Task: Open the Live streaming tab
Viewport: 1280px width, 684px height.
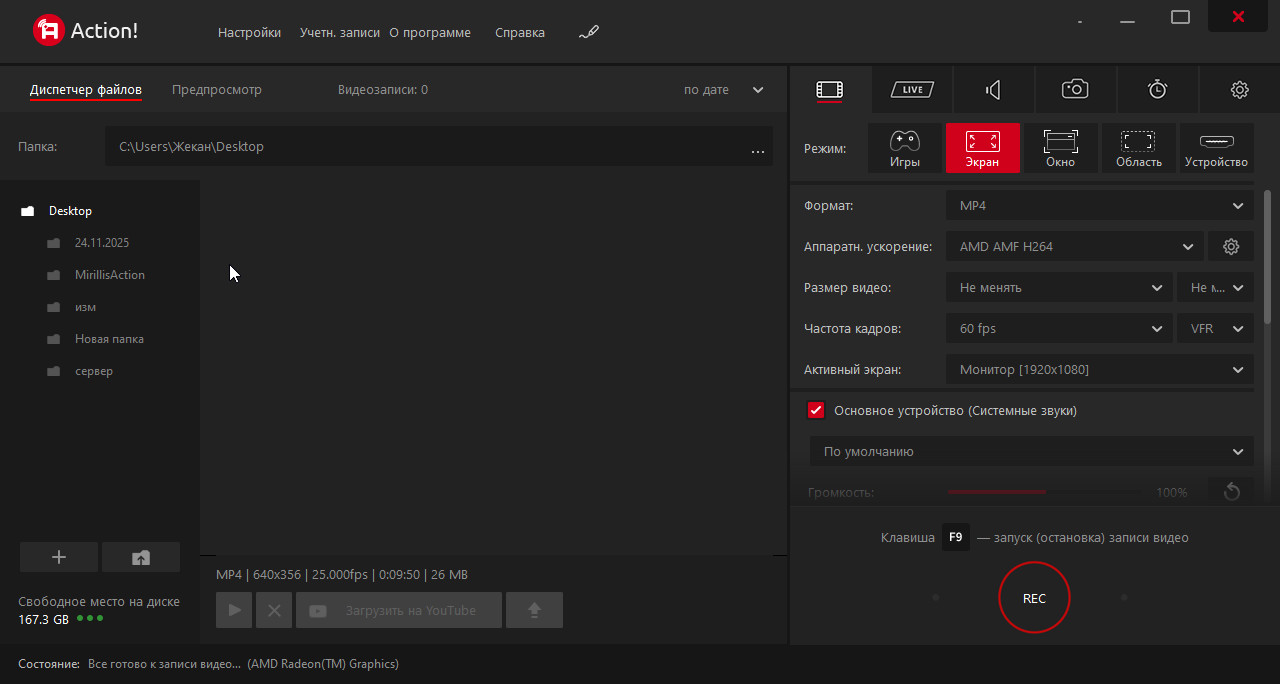Action: 911,90
